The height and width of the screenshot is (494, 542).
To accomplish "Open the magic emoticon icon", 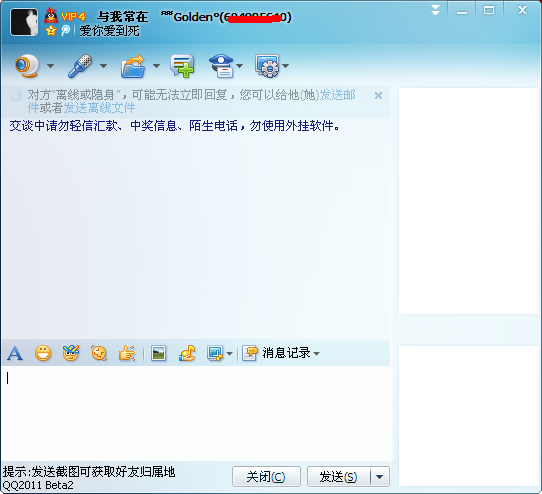I will point(71,353).
